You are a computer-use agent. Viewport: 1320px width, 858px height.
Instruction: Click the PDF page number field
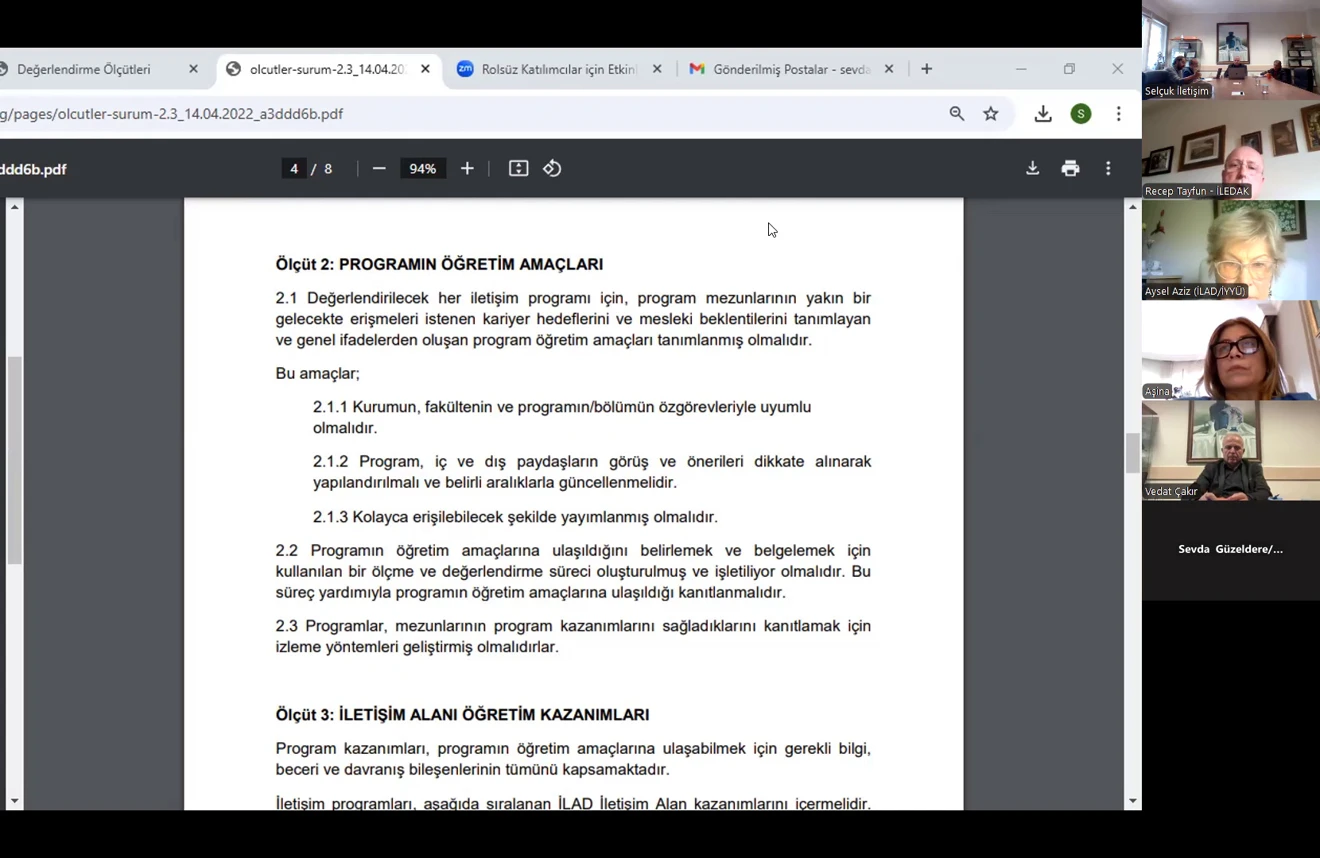tap(294, 169)
